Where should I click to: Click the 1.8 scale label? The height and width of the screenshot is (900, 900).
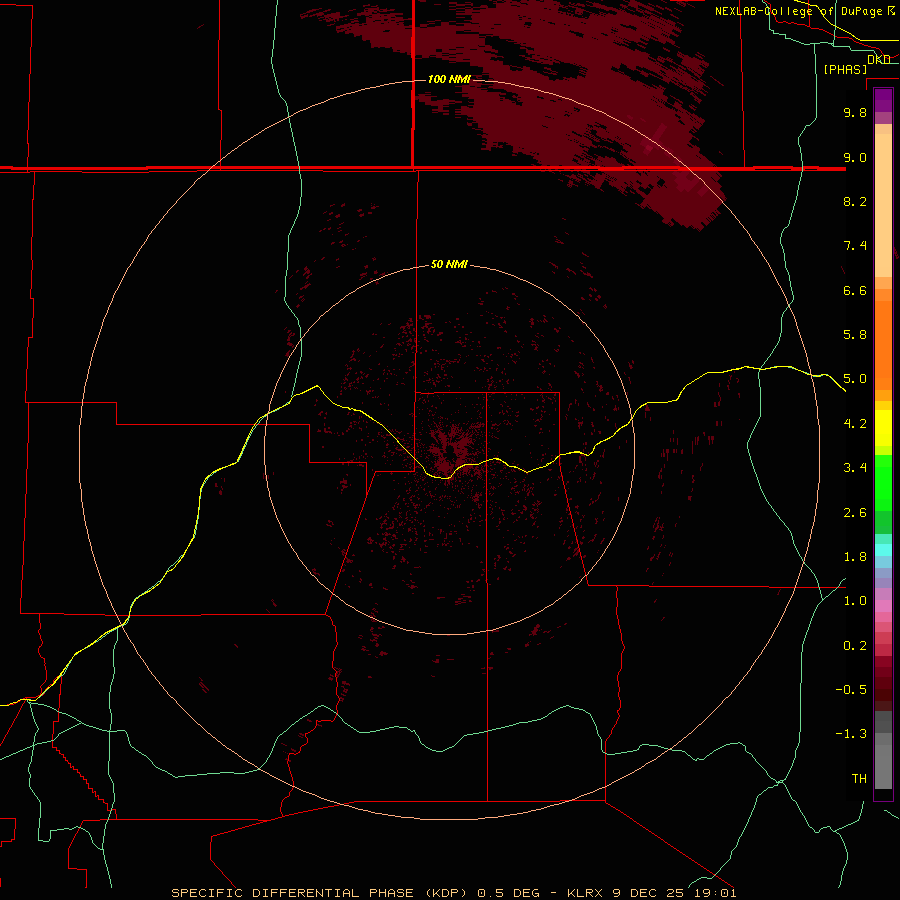(x=855, y=557)
